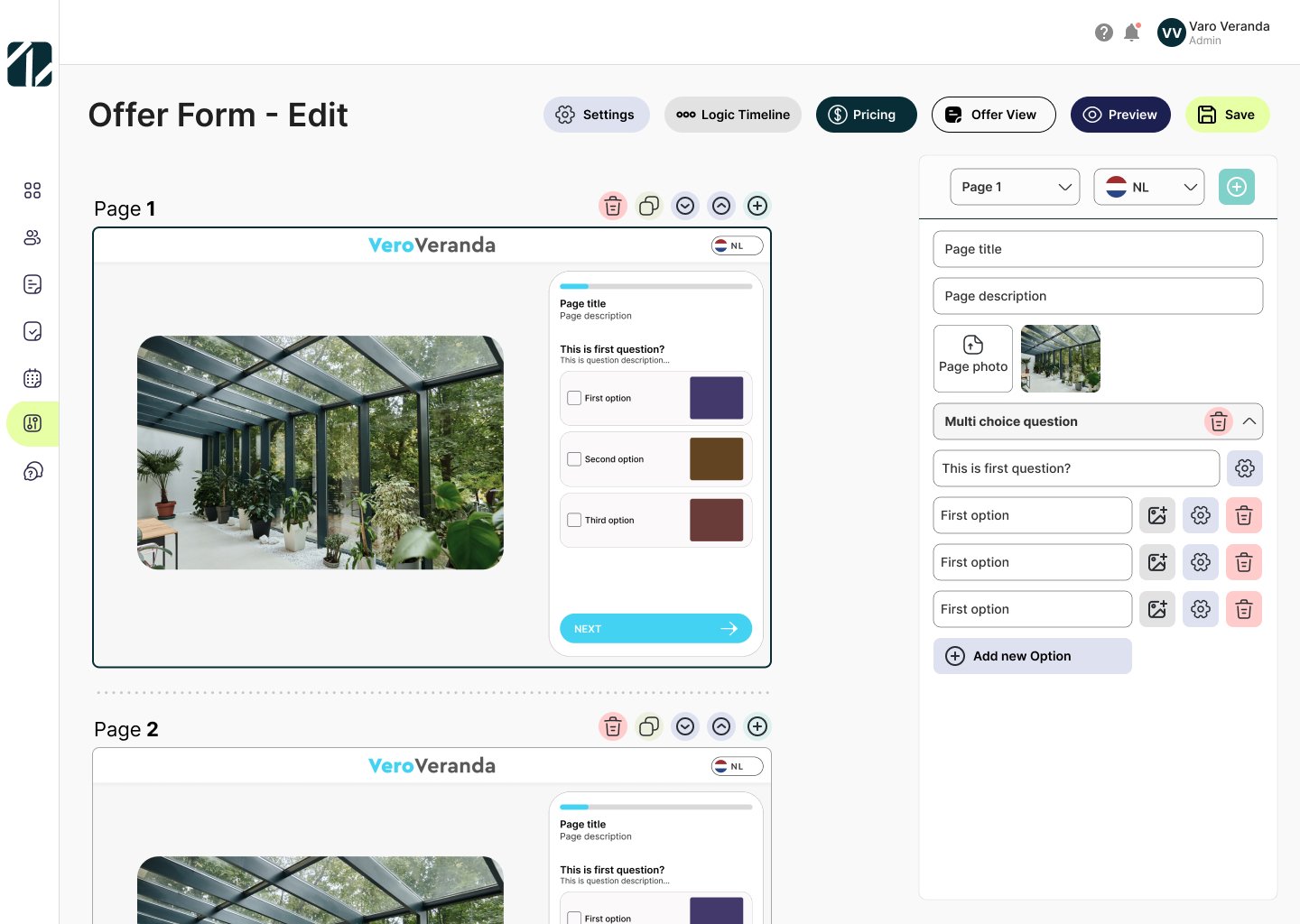Switch to the Pricing section
The height and width of the screenshot is (924, 1300).
[x=866, y=115]
